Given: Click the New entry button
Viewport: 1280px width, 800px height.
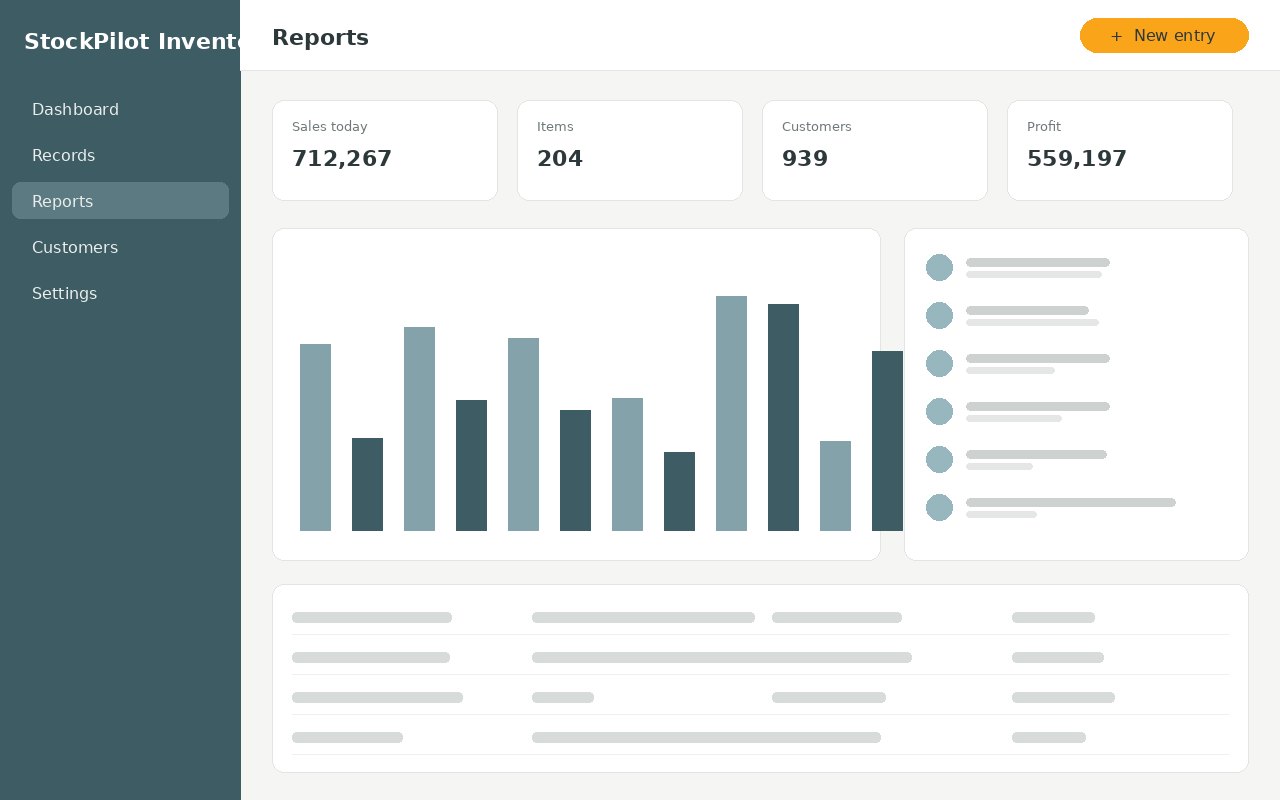Looking at the screenshot, I should pos(1164,36).
